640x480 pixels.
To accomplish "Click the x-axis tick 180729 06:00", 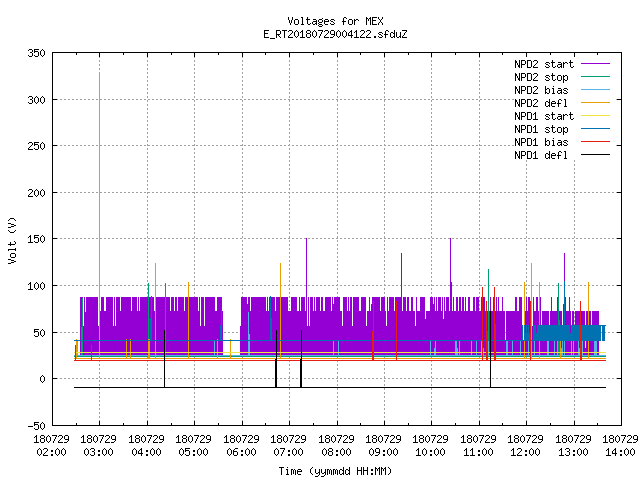I will (x=241, y=446).
